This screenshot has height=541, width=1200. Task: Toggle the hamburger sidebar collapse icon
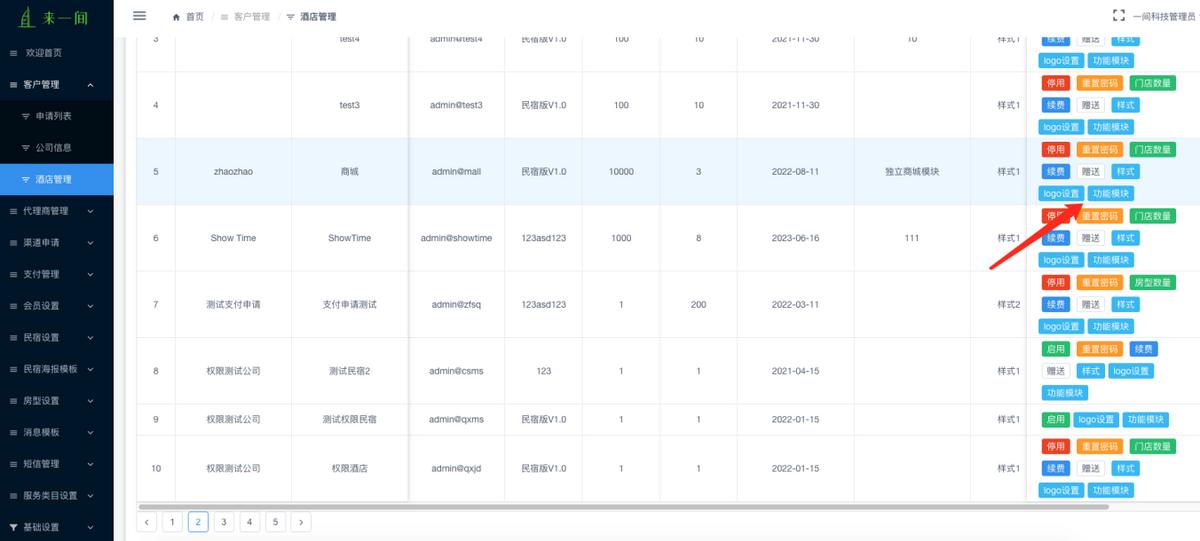(139, 16)
